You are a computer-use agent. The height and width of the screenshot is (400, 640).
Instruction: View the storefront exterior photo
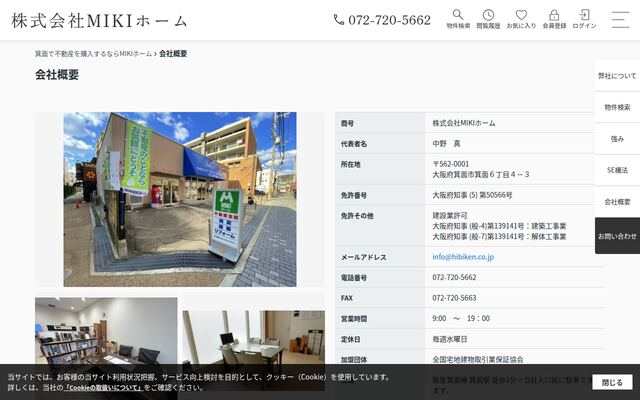180,199
